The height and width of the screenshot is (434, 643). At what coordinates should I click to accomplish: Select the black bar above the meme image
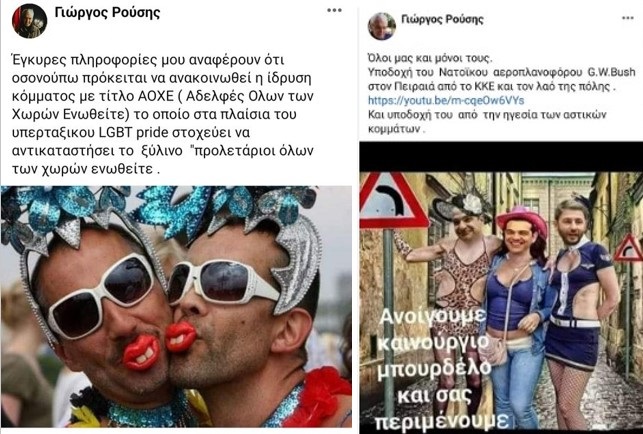[x=501, y=157]
